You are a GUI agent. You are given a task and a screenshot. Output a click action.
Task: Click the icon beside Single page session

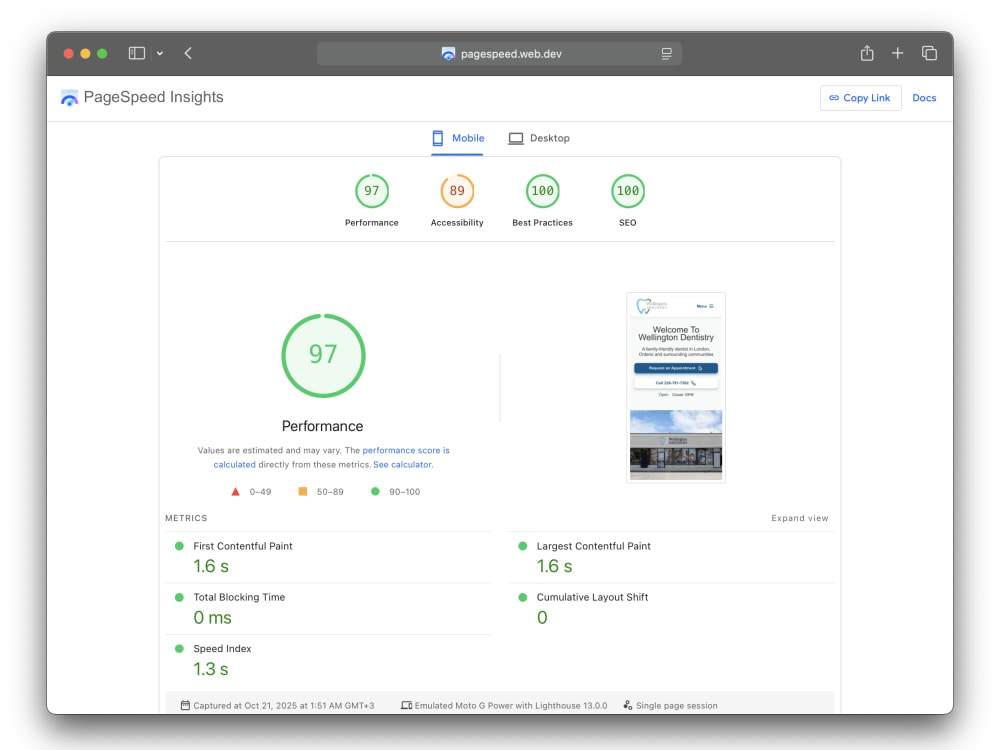coord(628,705)
